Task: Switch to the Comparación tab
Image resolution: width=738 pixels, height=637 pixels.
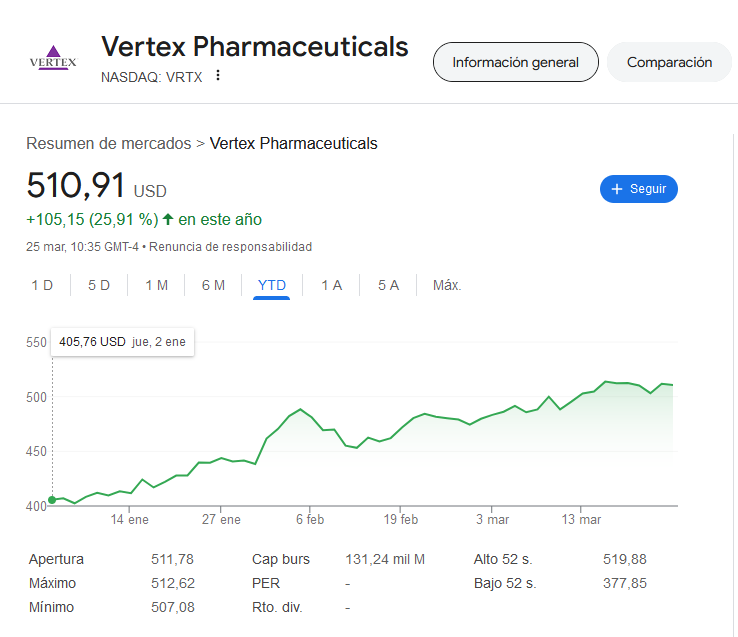Action: 669,62
